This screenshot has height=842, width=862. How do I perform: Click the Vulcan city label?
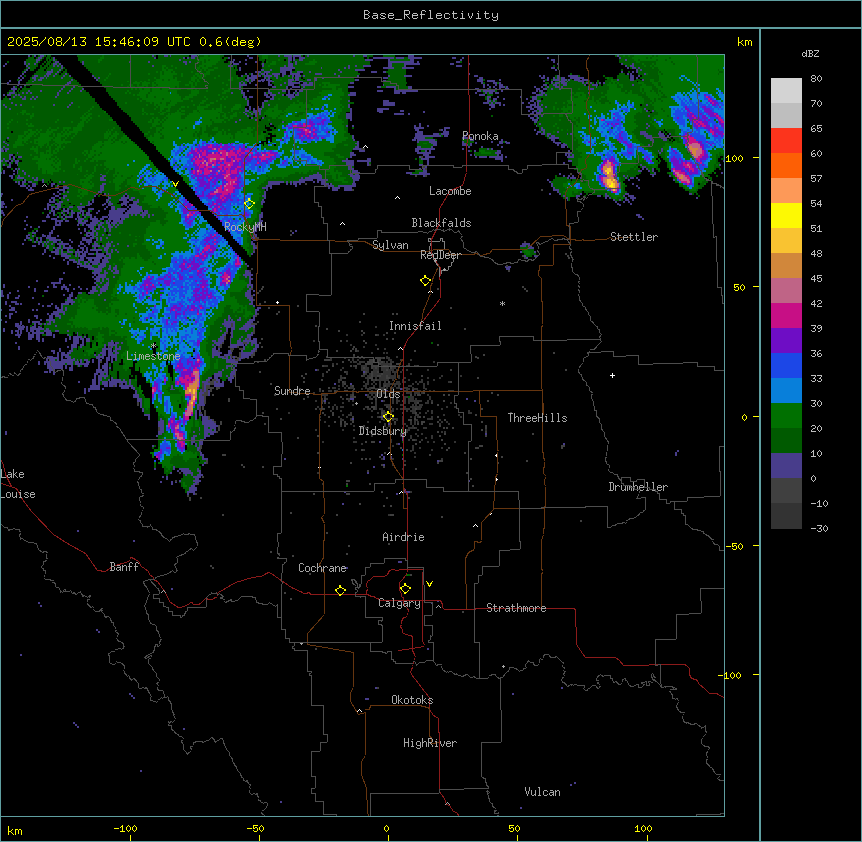pyautogui.click(x=542, y=792)
